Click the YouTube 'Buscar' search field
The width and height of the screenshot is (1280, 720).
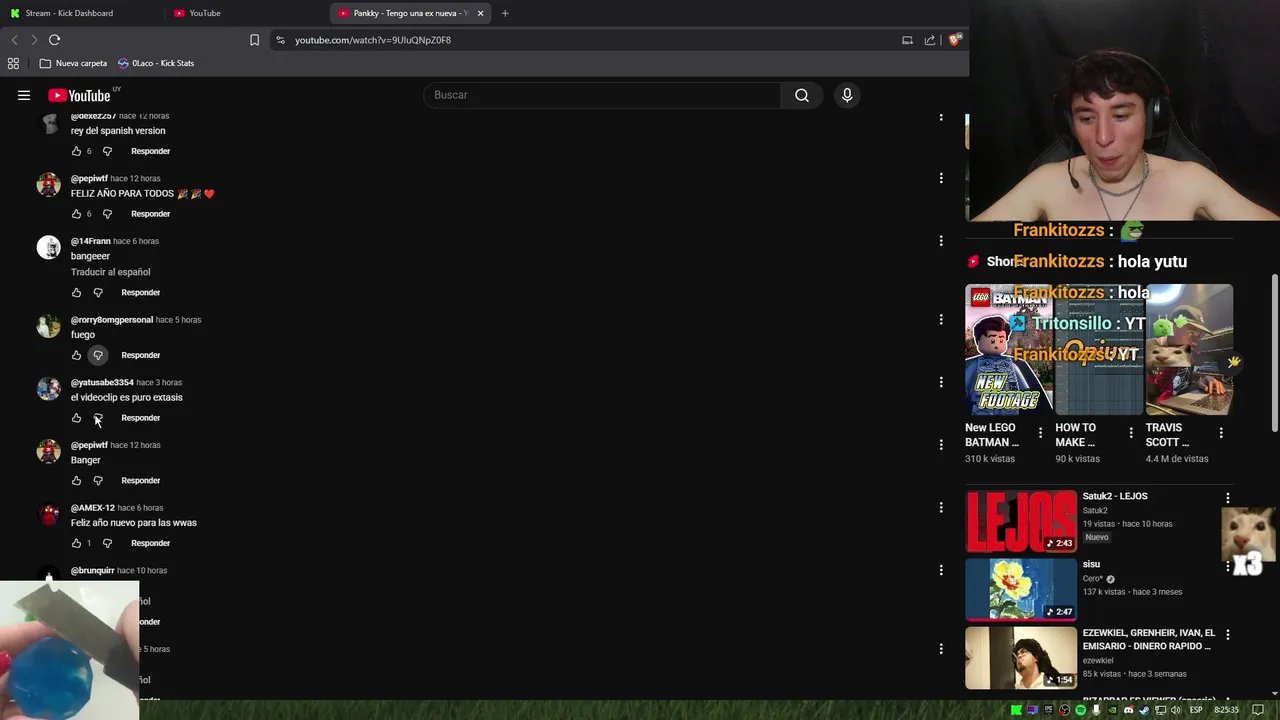pos(603,95)
